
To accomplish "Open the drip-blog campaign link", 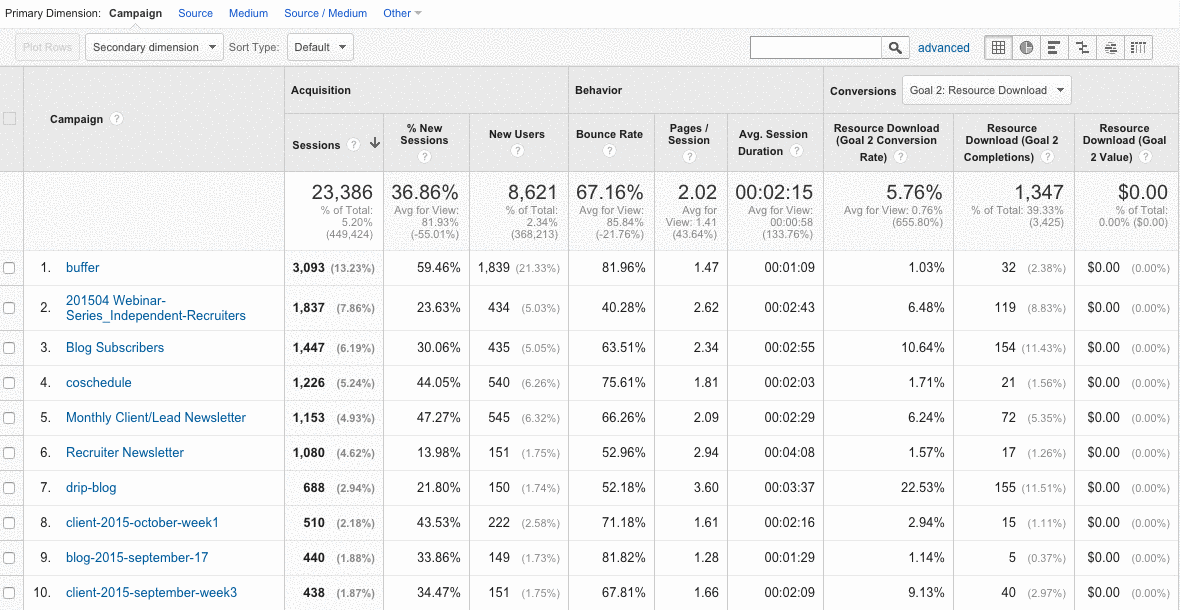I will [x=91, y=488].
